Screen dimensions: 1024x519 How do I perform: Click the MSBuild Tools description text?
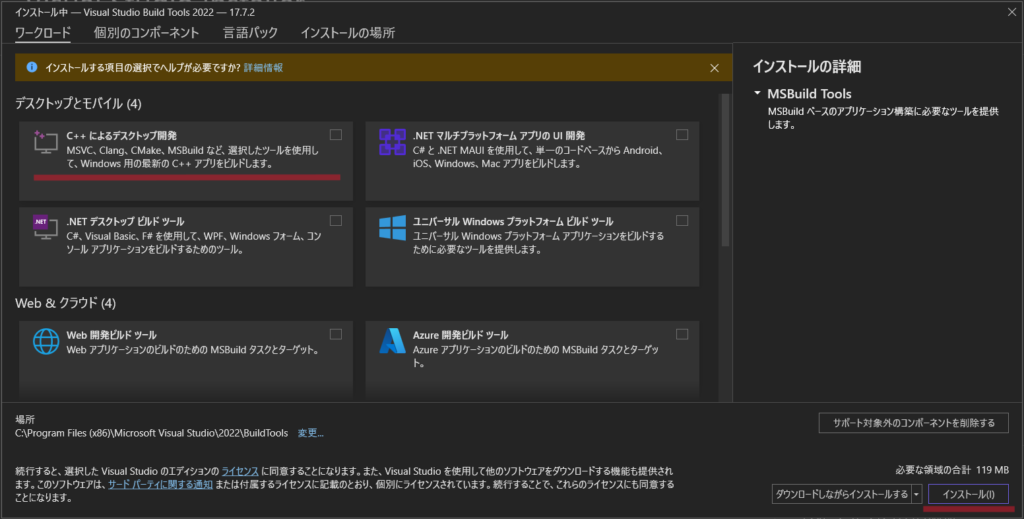(x=883, y=118)
